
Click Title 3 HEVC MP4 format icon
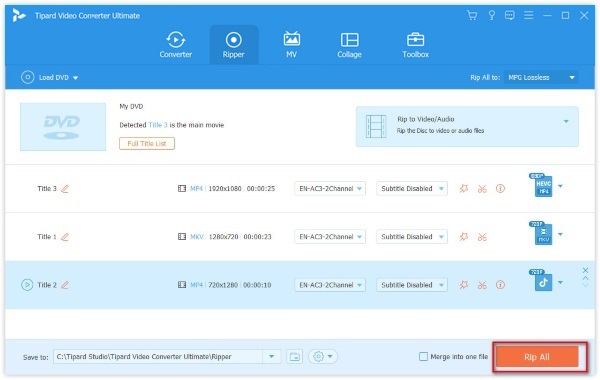tap(541, 185)
